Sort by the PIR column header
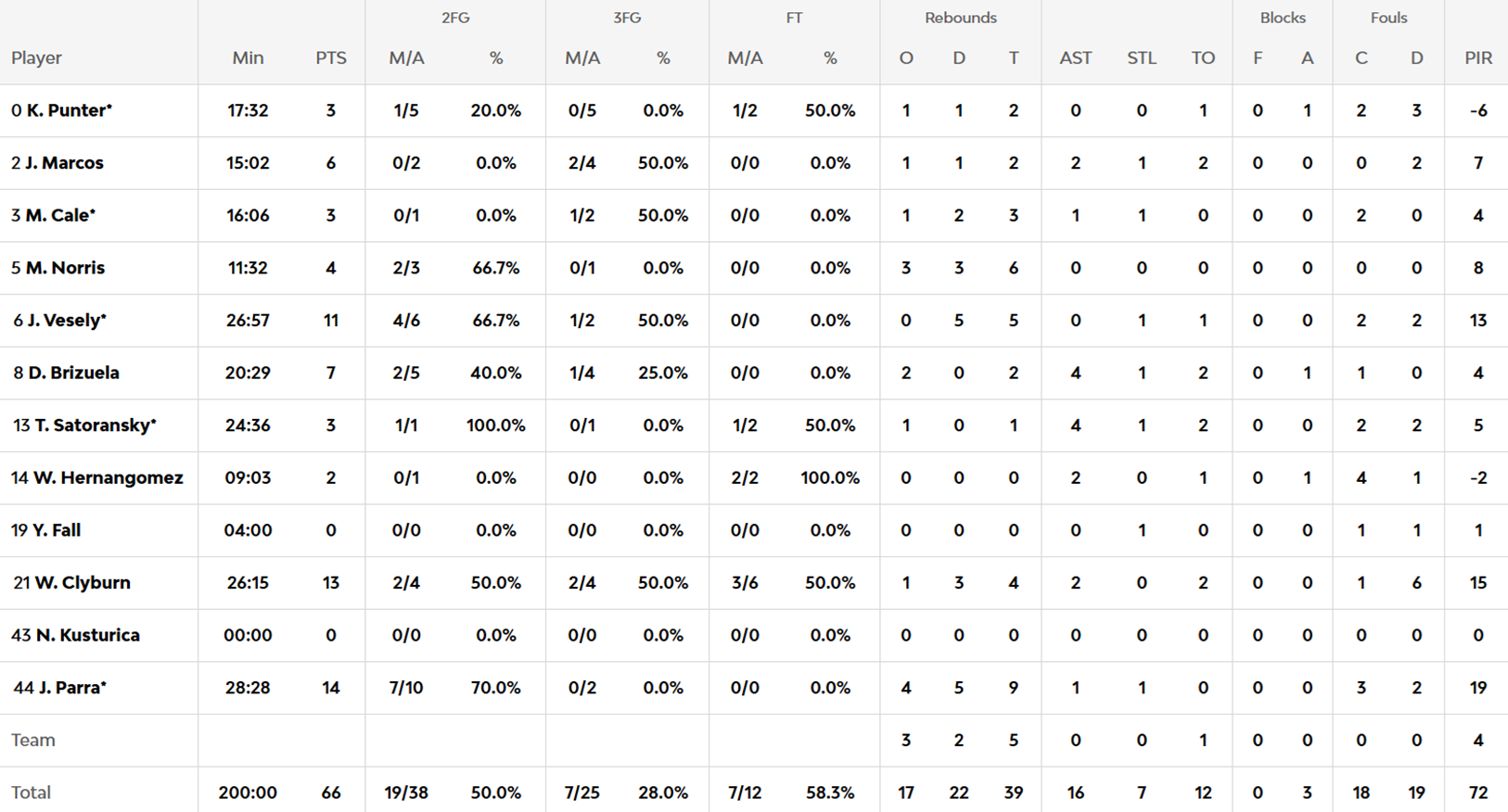The height and width of the screenshot is (812, 1508). [x=1477, y=57]
